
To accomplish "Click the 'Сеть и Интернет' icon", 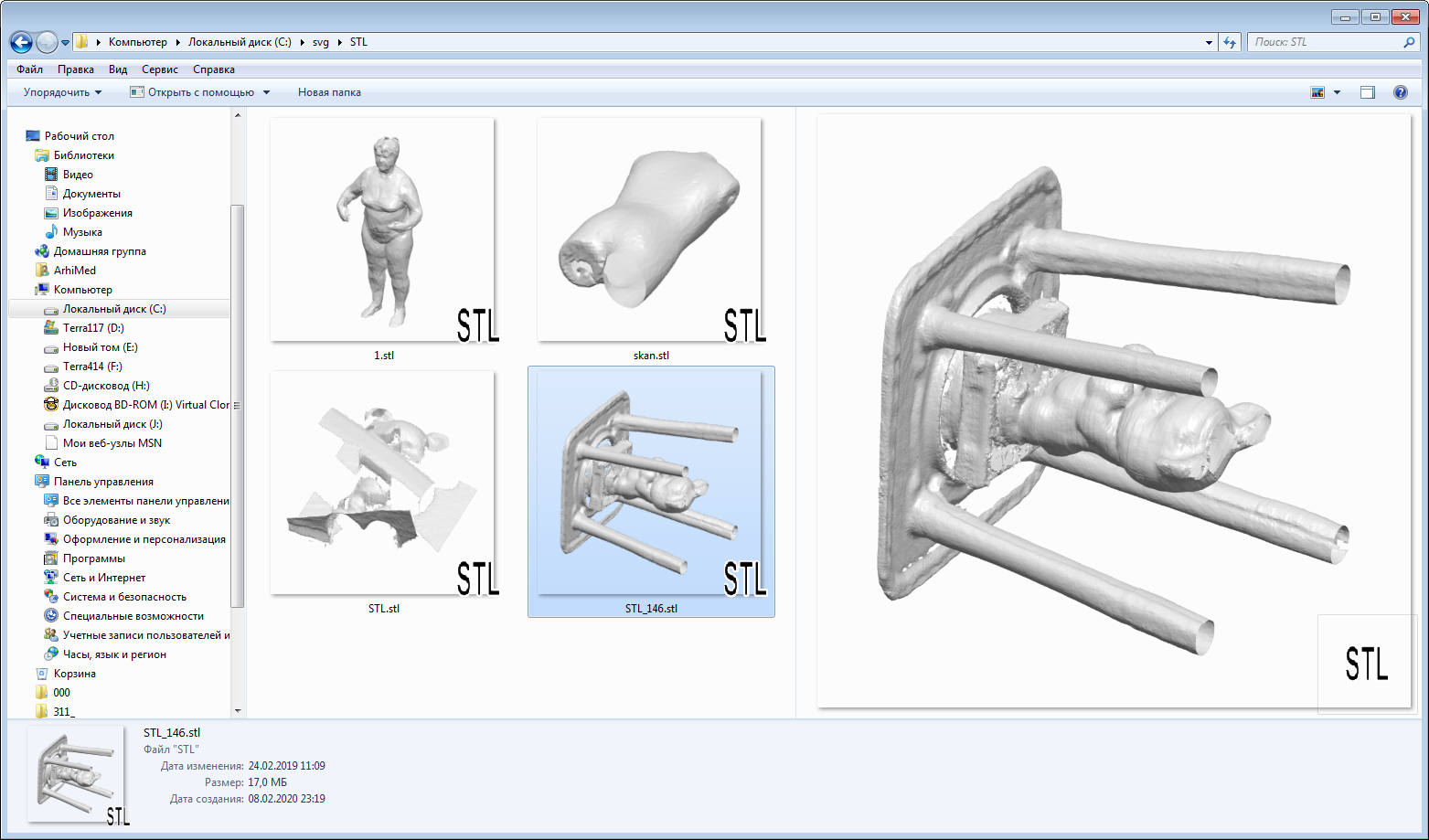I will (x=51, y=578).
